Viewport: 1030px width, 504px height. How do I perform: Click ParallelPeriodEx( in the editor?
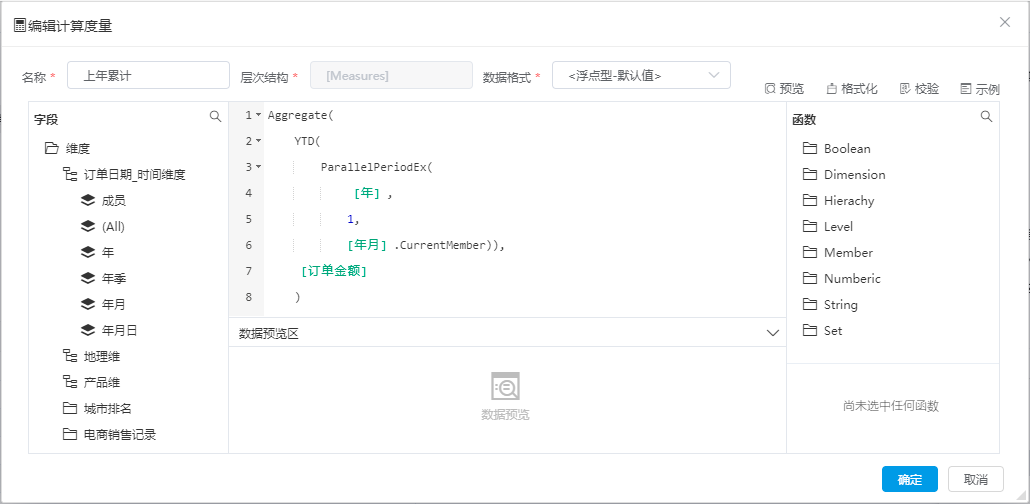[x=376, y=167]
